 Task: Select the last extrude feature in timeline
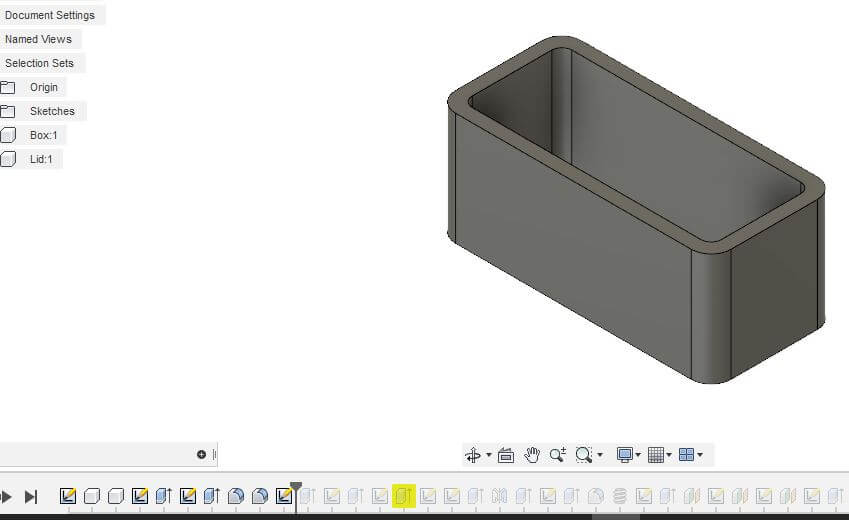point(835,496)
